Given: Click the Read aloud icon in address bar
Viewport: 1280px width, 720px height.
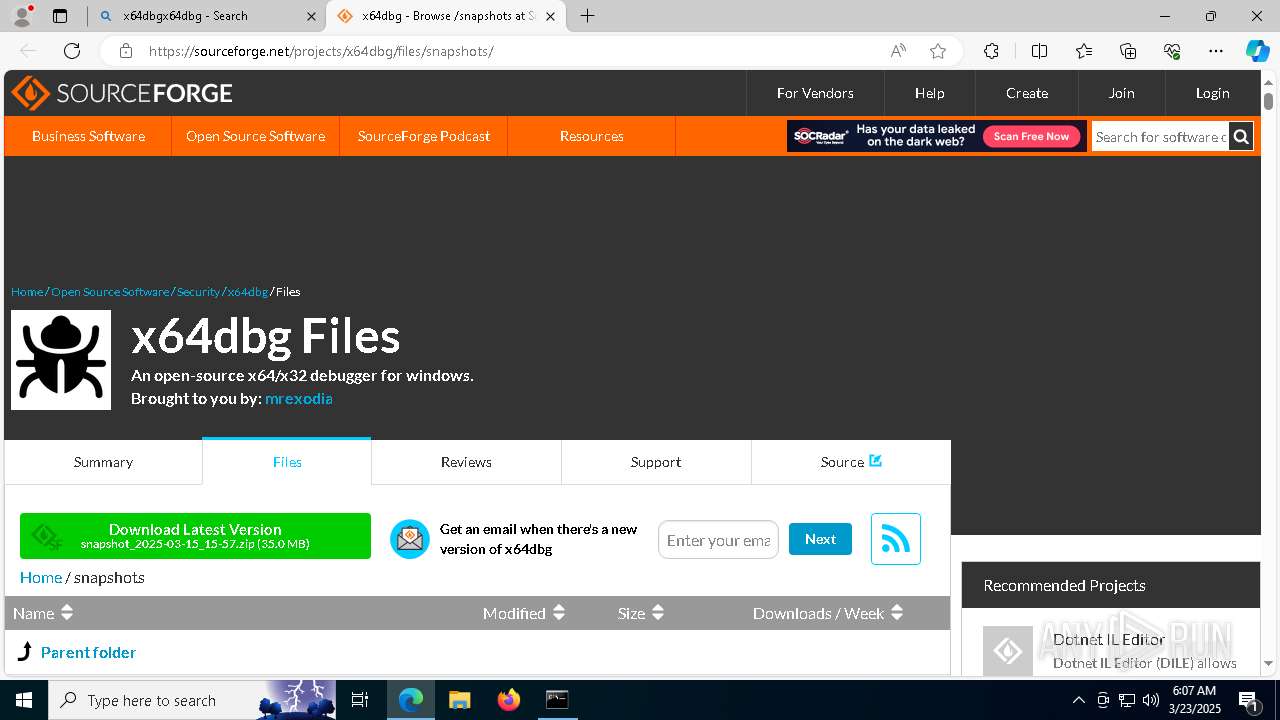Looking at the screenshot, I should (898, 51).
